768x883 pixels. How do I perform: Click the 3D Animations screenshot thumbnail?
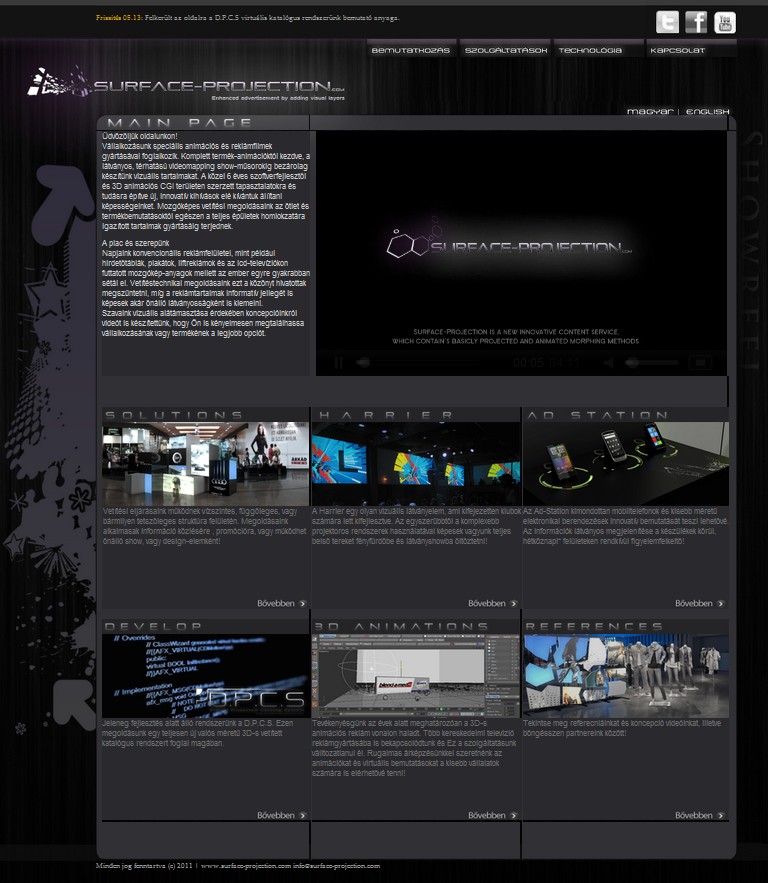pos(416,675)
